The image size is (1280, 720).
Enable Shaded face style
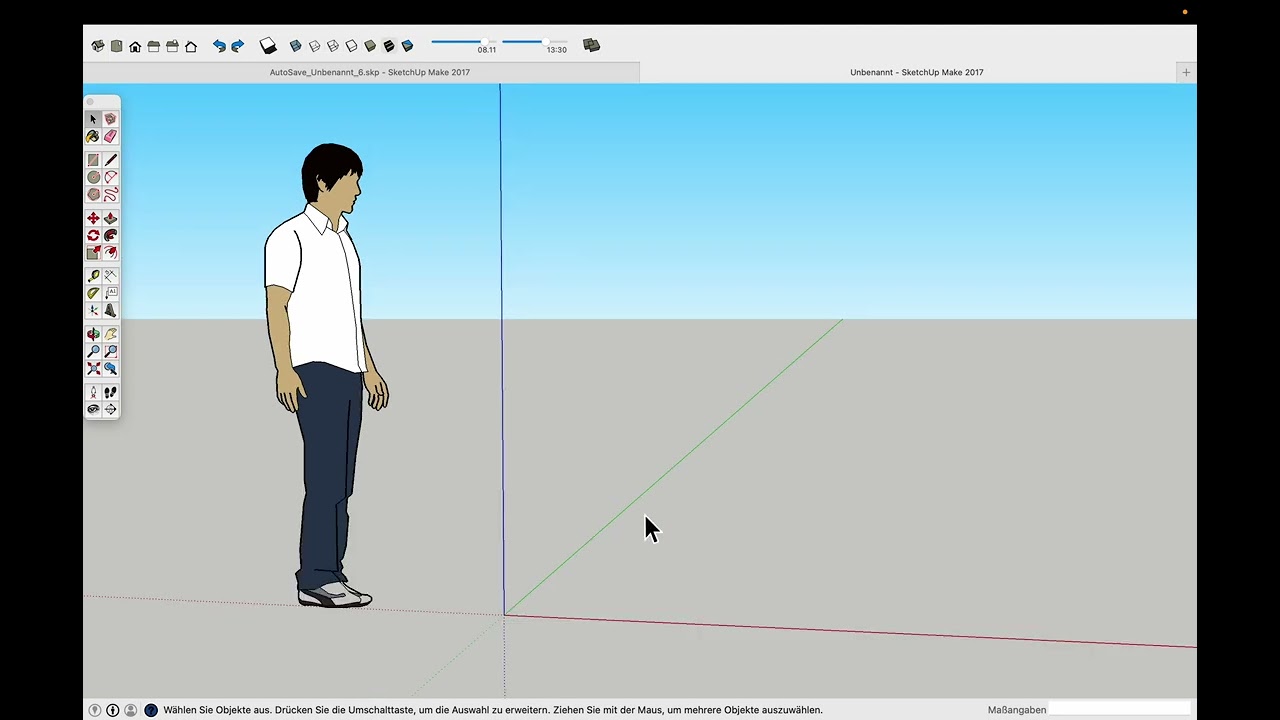pyautogui.click(x=370, y=46)
